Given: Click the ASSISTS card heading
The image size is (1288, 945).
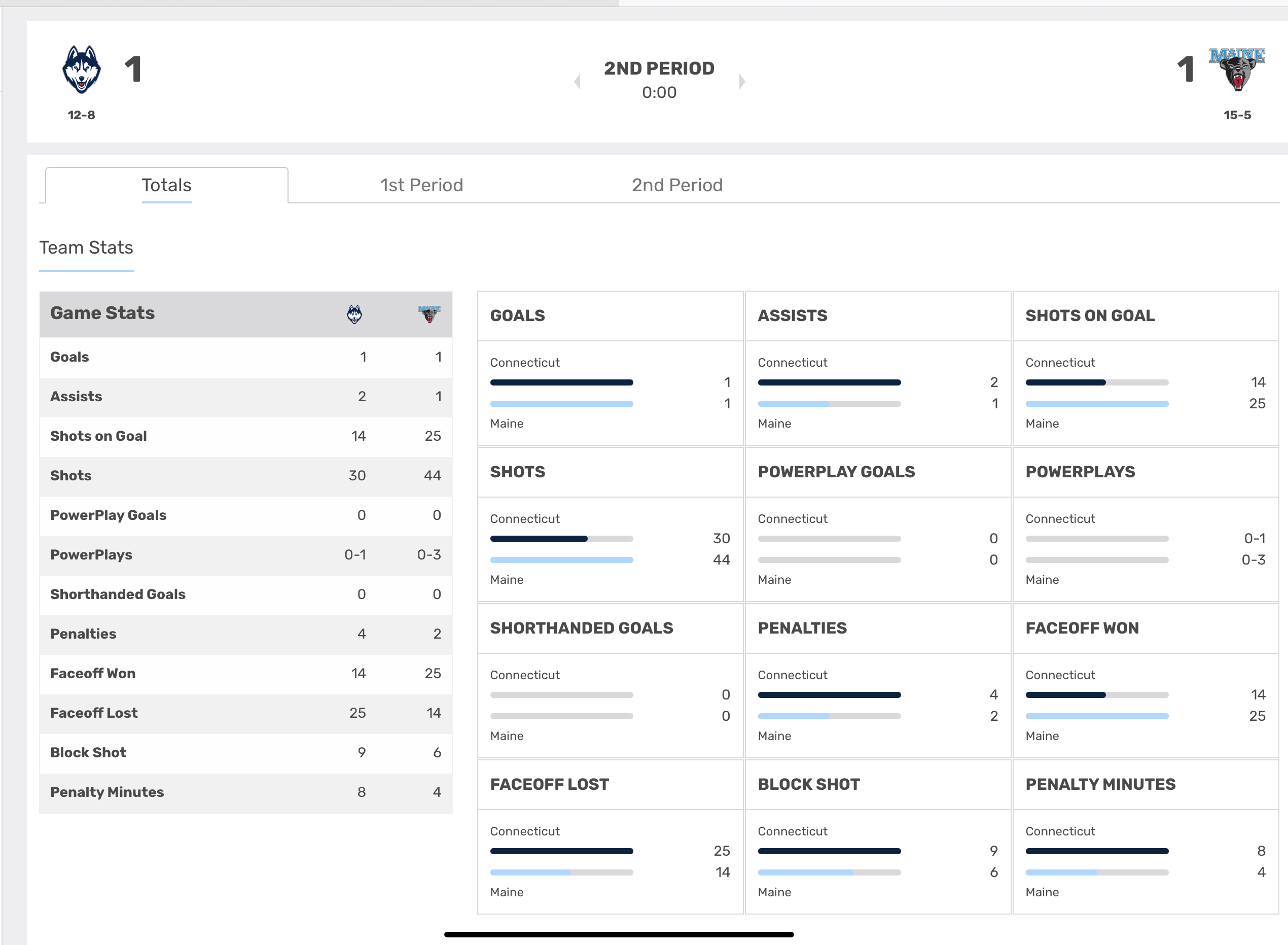Looking at the screenshot, I should [x=793, y=316].
